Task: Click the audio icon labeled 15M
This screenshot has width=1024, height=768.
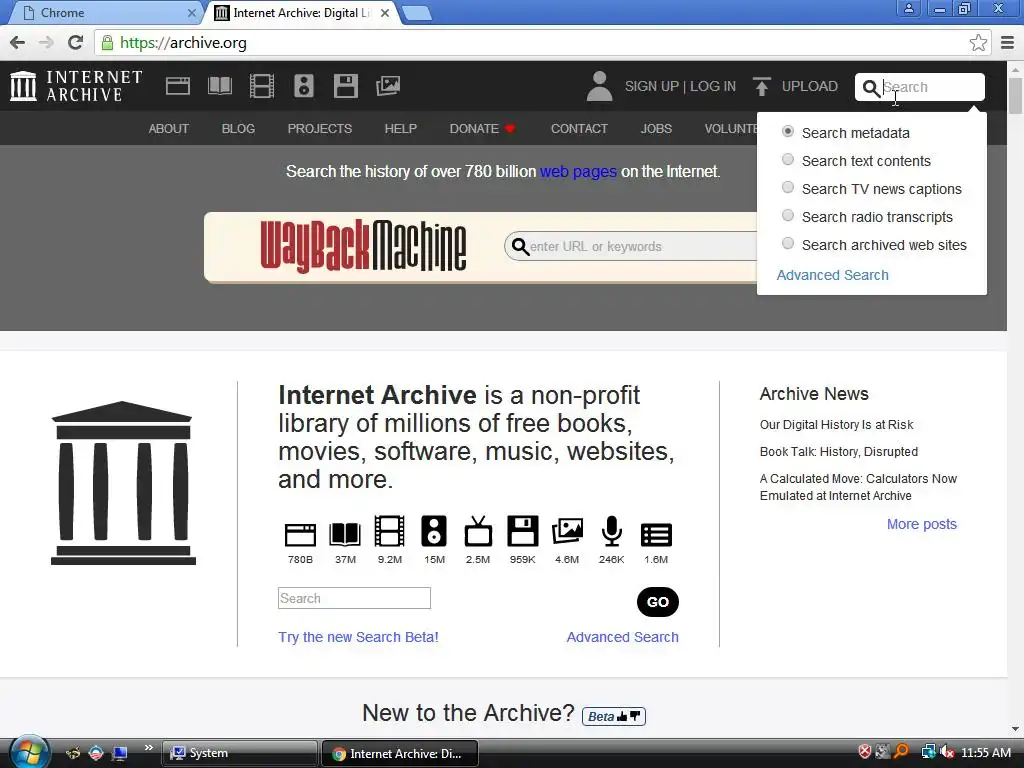Action: pyautogui.click(x=434, y=531)
